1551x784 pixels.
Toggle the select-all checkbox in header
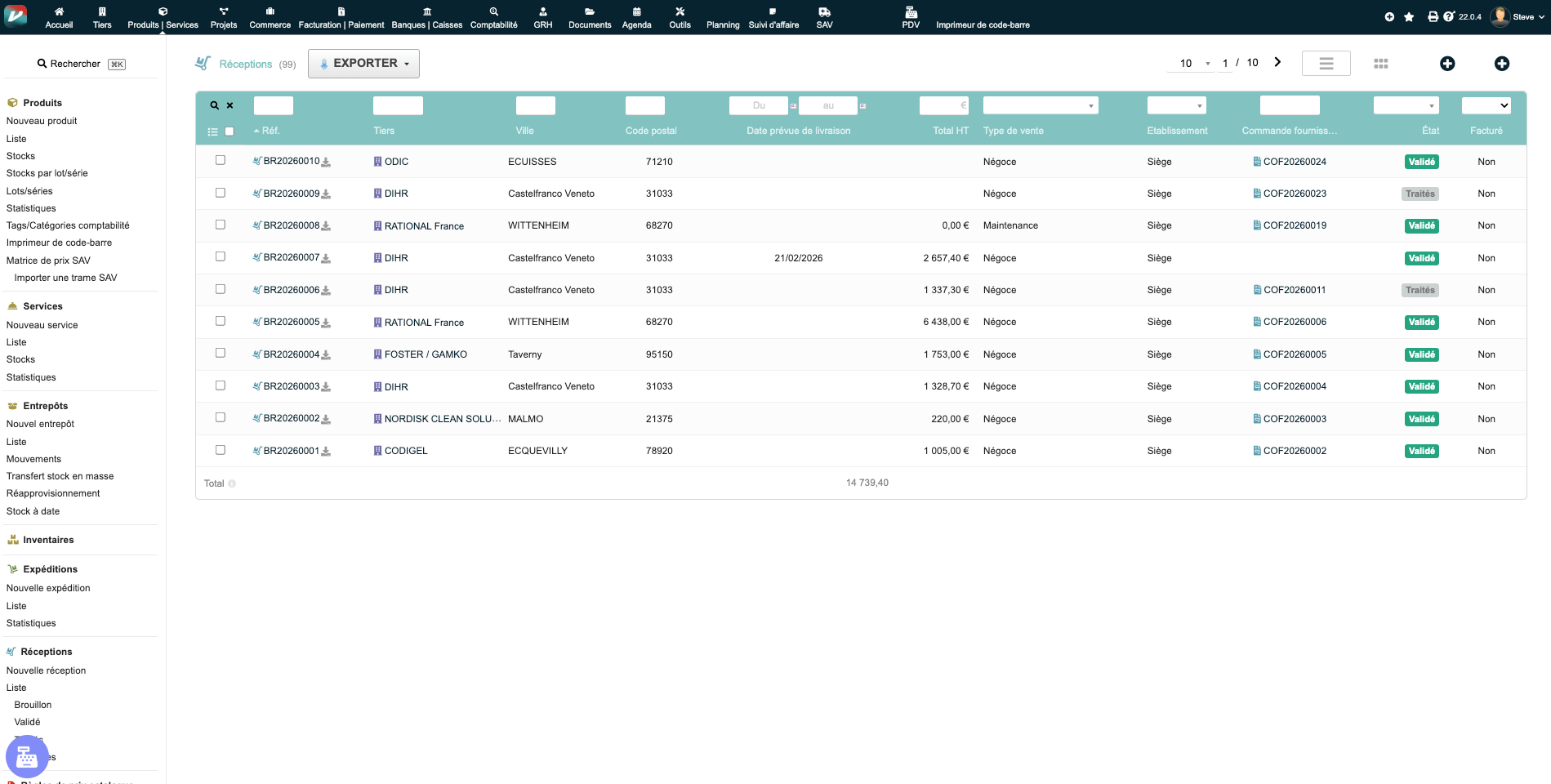(230, 131)
